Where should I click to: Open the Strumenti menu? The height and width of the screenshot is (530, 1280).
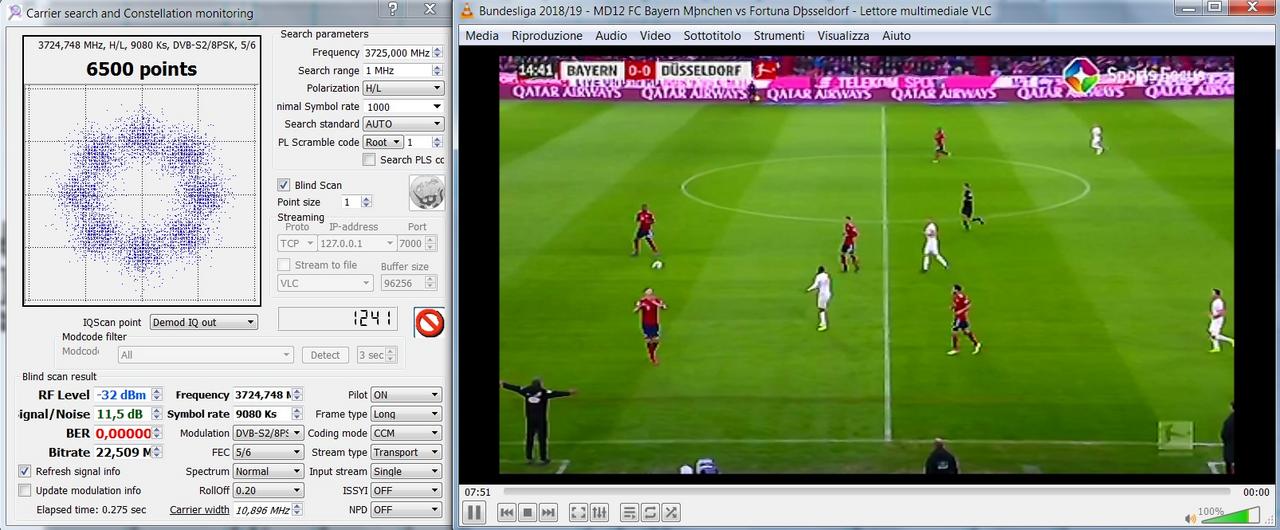click(x=779, y=35)
